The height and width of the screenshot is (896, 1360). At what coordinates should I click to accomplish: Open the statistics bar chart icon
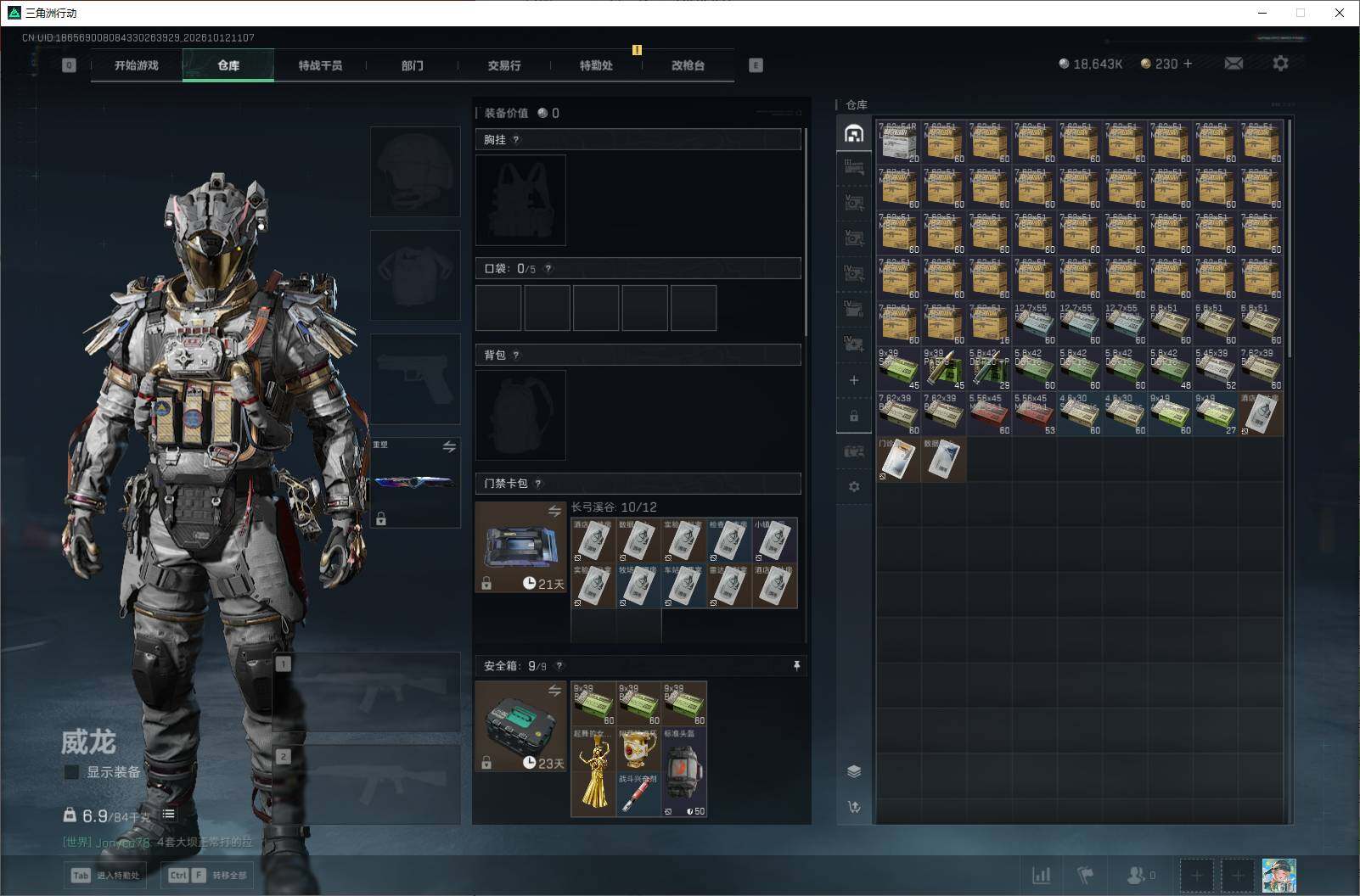(x=1041, y=875)
